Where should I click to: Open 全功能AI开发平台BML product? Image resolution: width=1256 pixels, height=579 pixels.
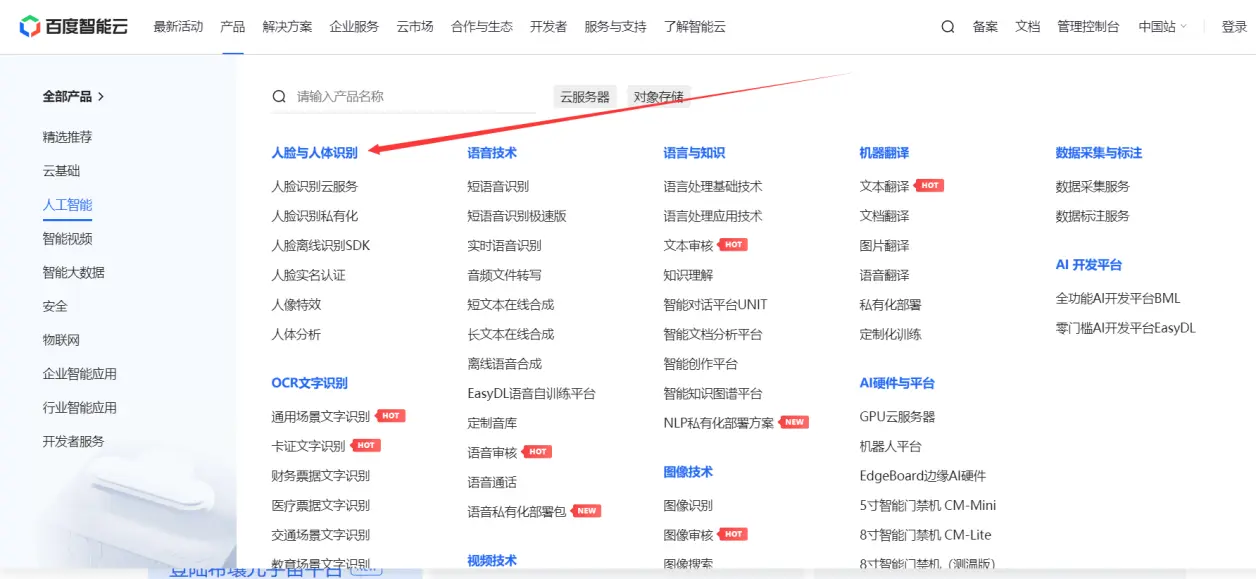(x=1118, y=298)
